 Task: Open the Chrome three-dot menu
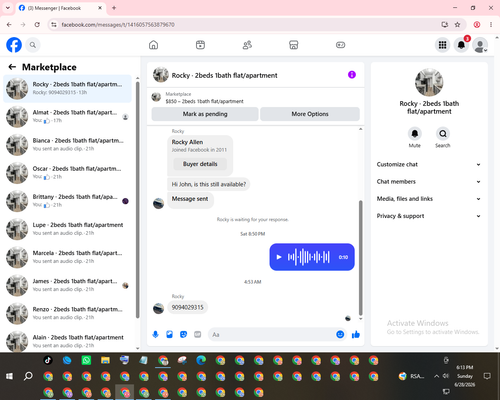(491, 25)
